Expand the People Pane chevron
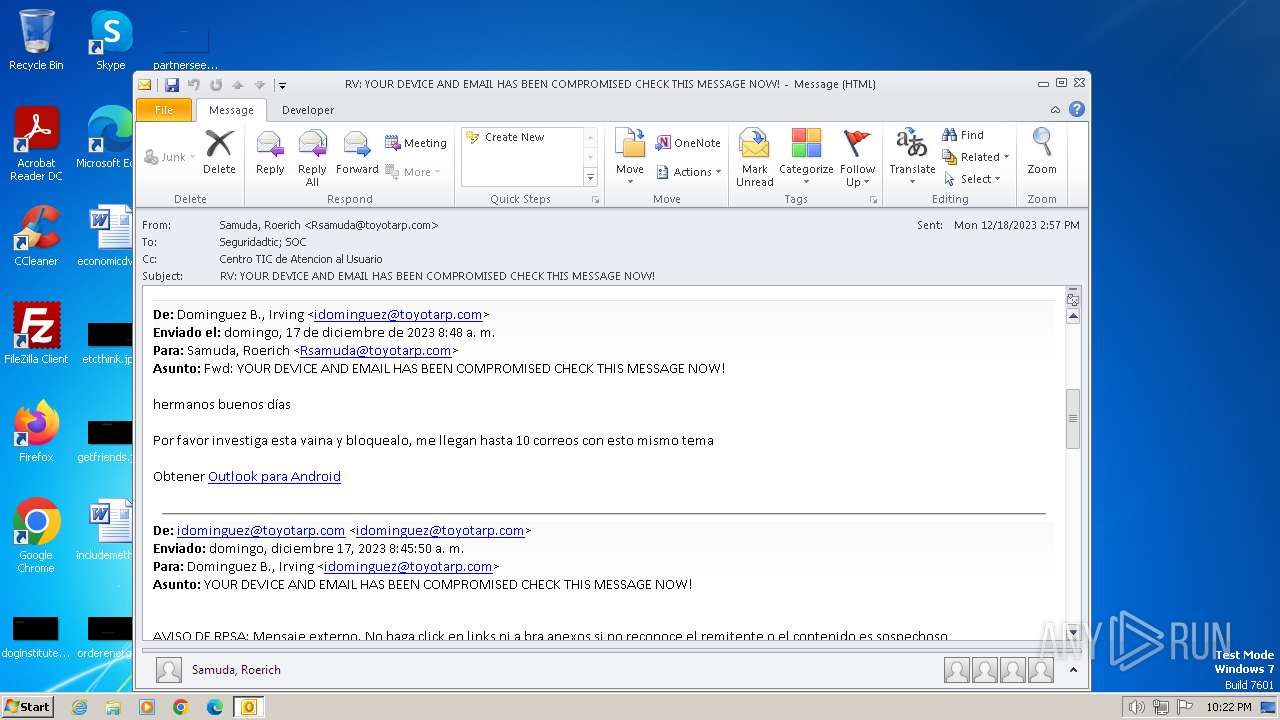1280x720 pixels. point(1073,670)
